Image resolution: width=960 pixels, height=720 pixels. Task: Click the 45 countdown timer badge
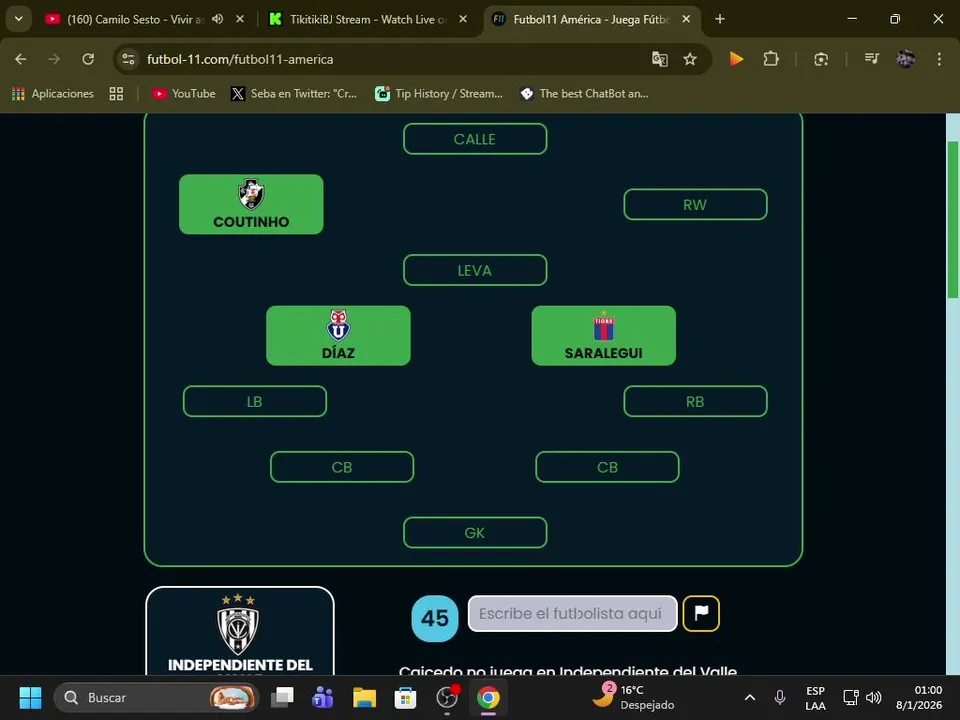[x=435, y=618]
